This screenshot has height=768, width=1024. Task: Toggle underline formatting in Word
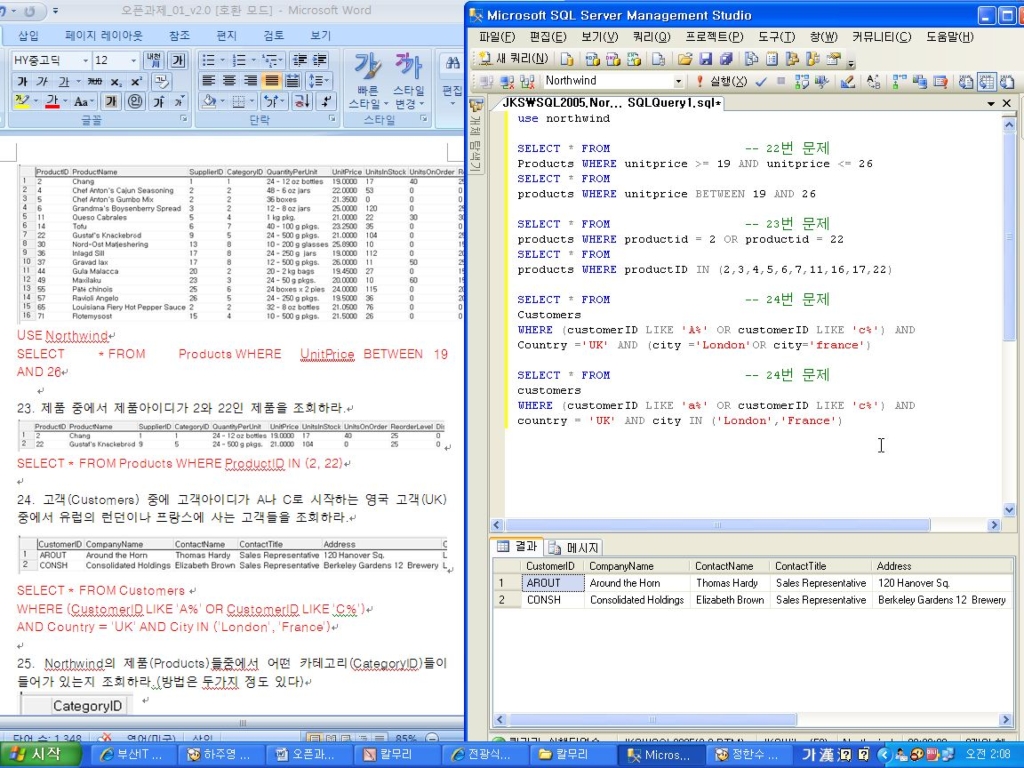click(x=63, y=82)
